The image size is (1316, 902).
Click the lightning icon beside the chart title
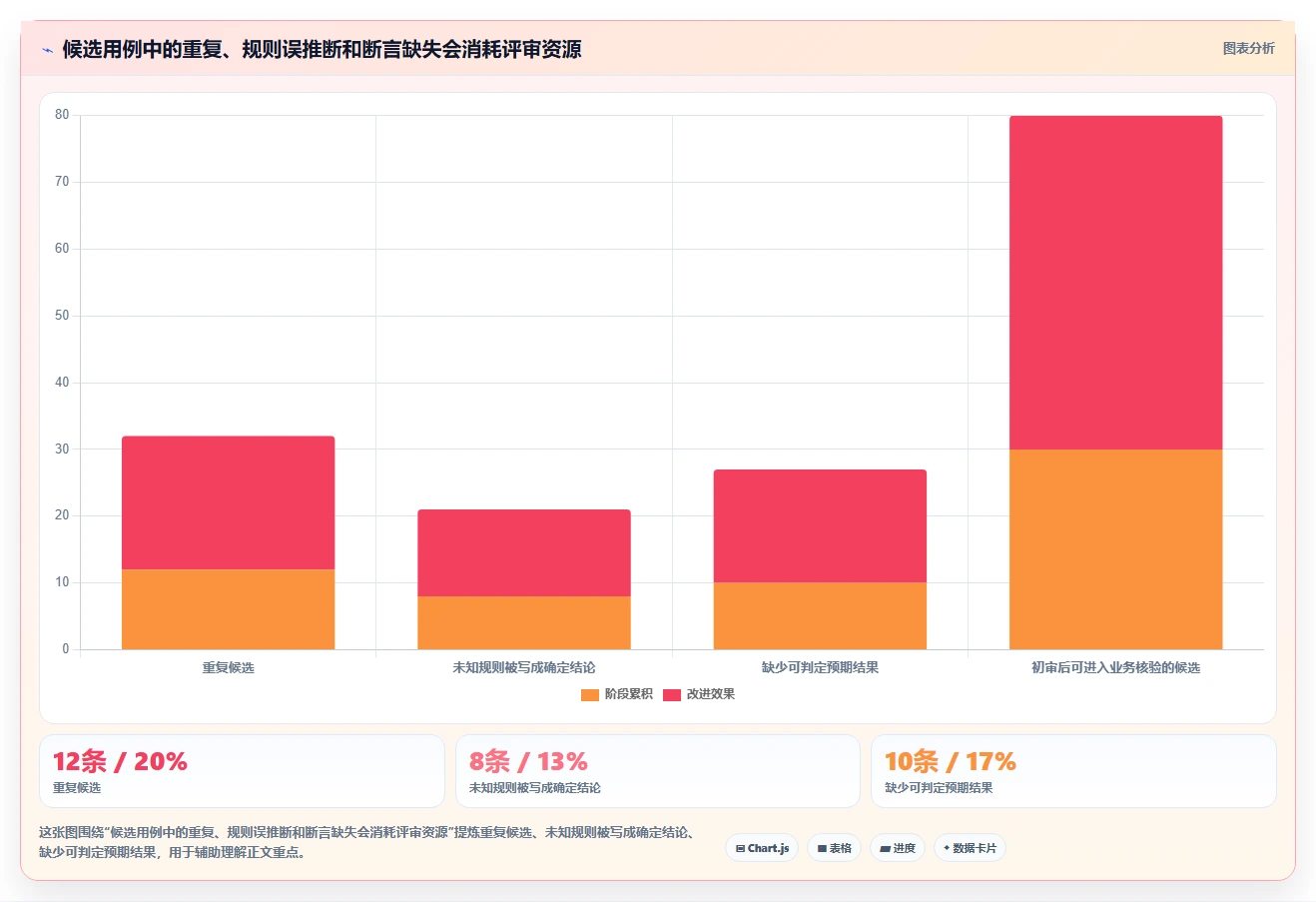point(47,50)
